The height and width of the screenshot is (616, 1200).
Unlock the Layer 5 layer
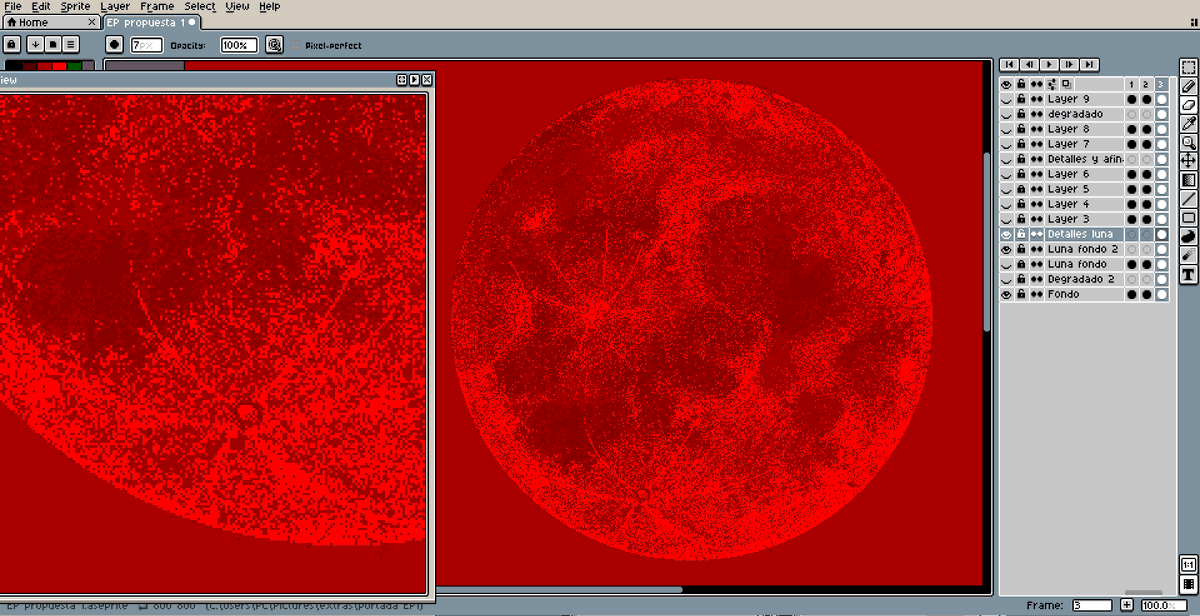[1021, 189]
